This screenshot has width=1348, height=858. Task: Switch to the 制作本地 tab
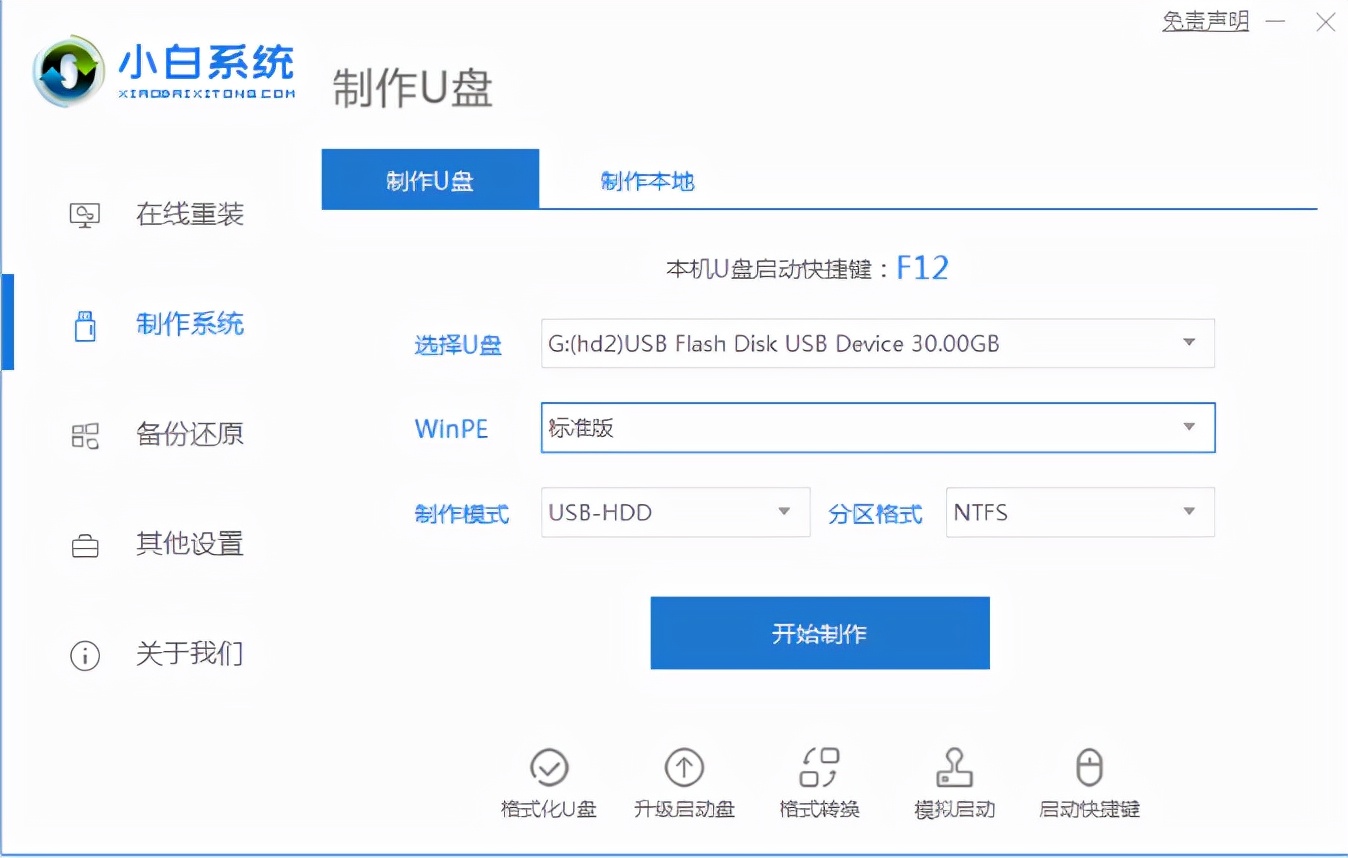coord(646,181)
